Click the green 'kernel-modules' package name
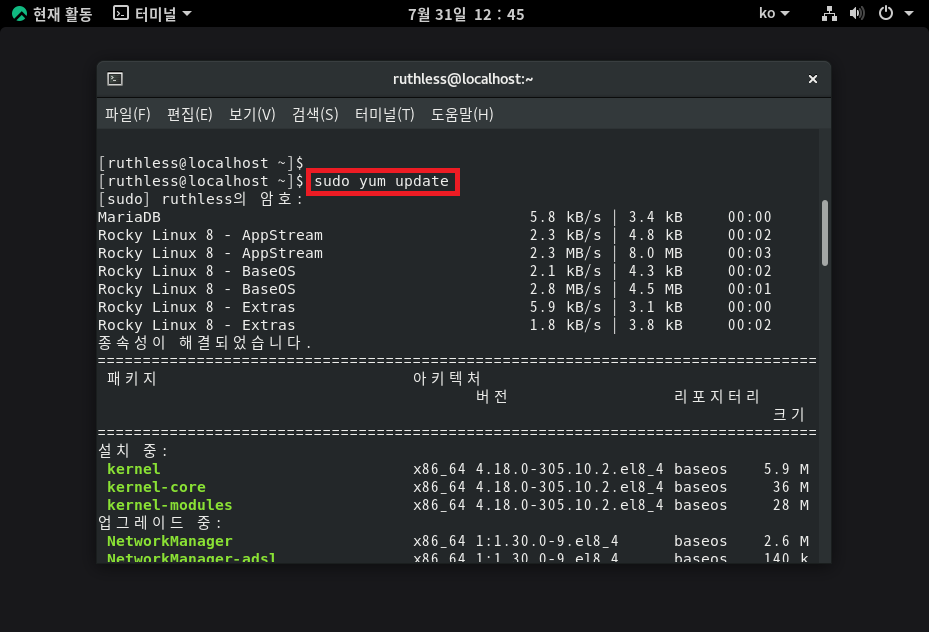 click(x=170, y=505)
